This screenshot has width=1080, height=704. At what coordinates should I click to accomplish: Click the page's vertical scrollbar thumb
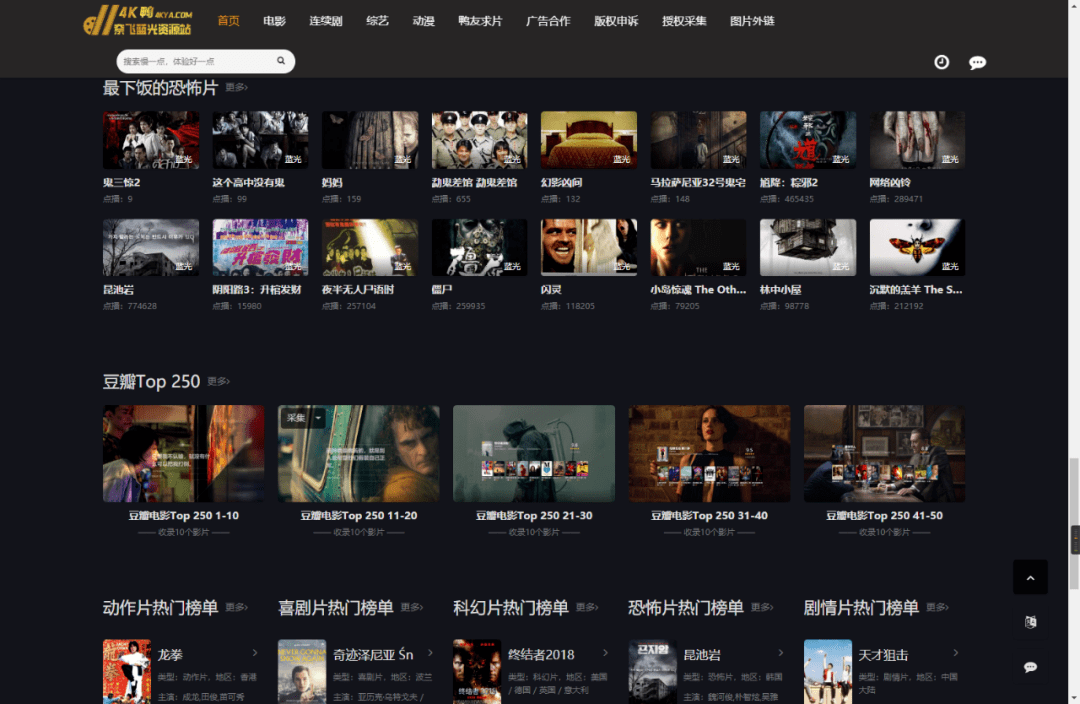coord(1074,523)
